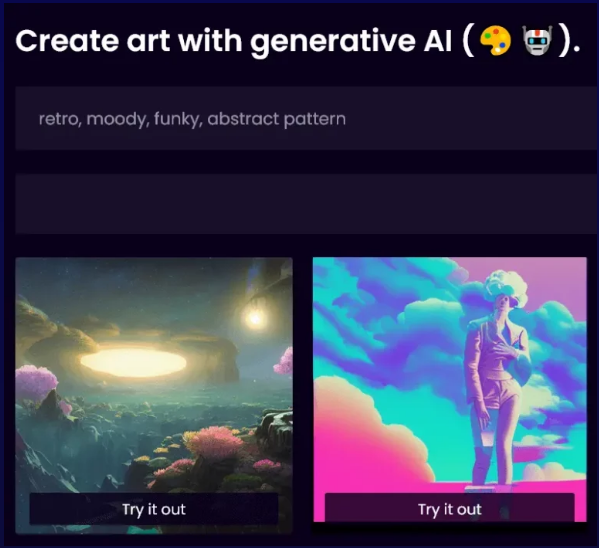
Task: Click the empty field below the prompt box
Action: (x=307, y=204)
